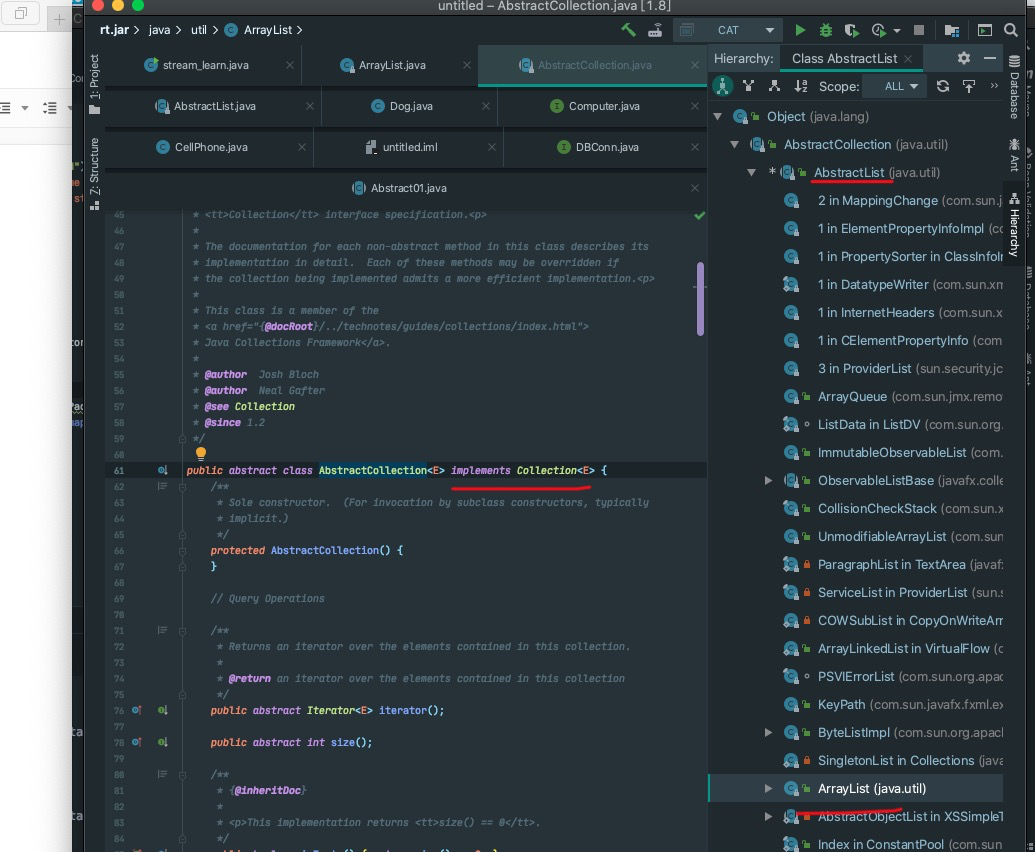Show subtypes hierarchy icon
Viewport: 1035px width, 852px height.
774,86
